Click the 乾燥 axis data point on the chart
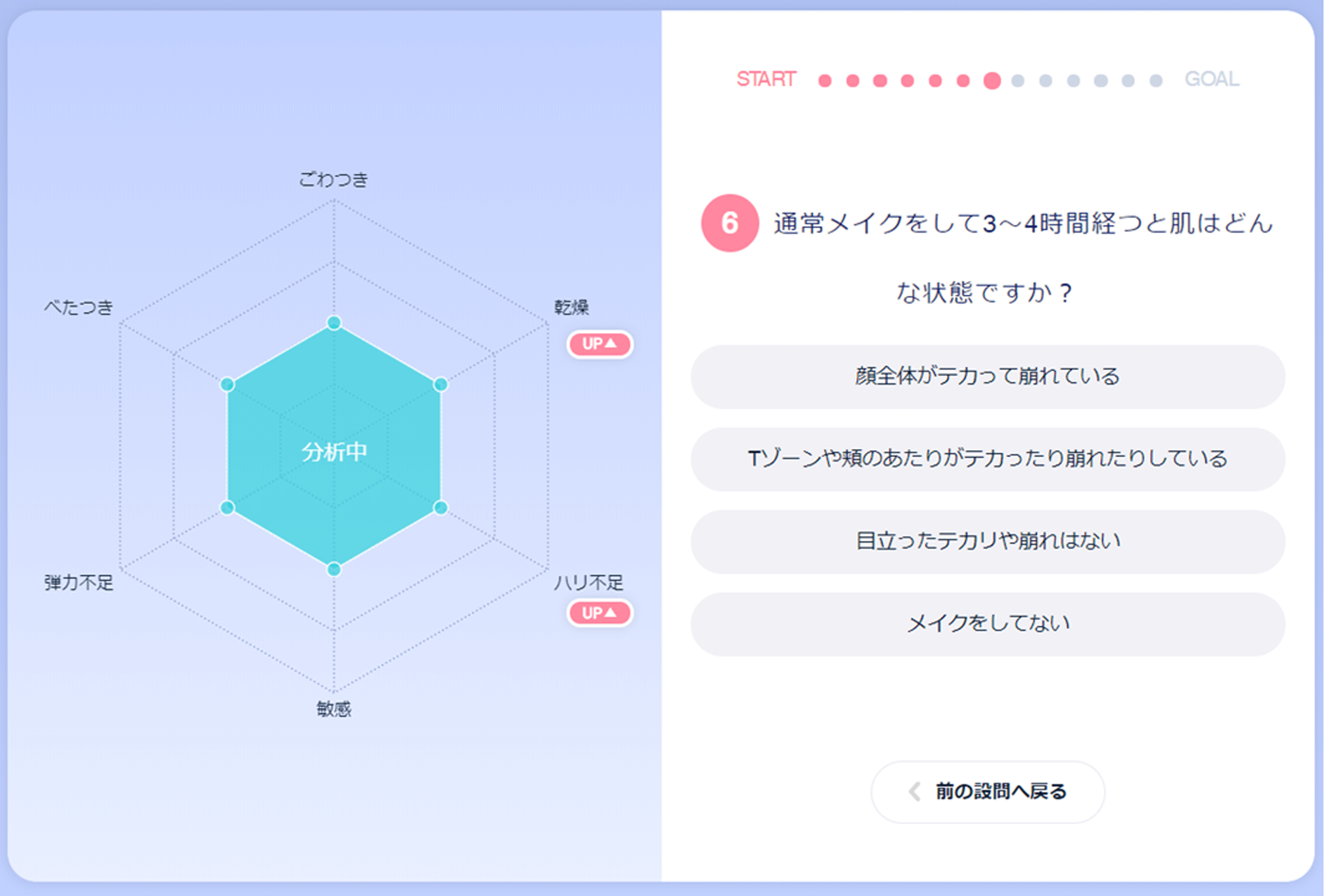 [441, 384]
